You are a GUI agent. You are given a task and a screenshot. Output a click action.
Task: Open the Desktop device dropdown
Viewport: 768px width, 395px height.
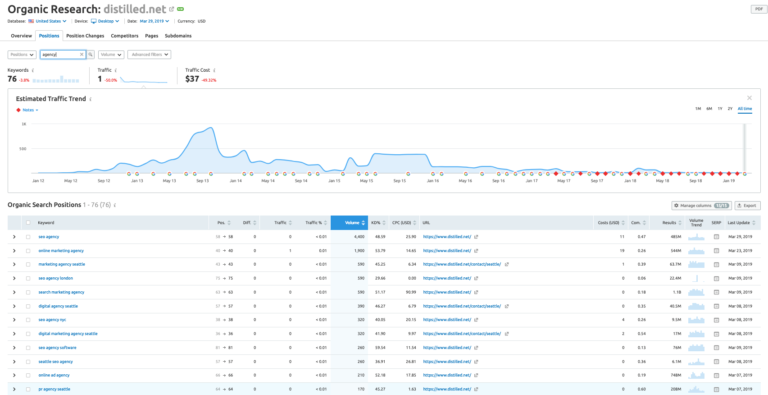pos(105,21)
